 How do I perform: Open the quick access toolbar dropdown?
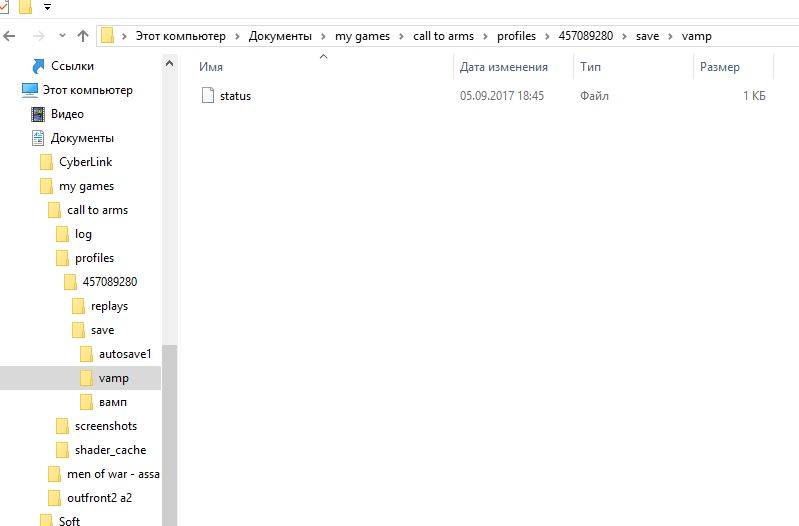point(47,7)
